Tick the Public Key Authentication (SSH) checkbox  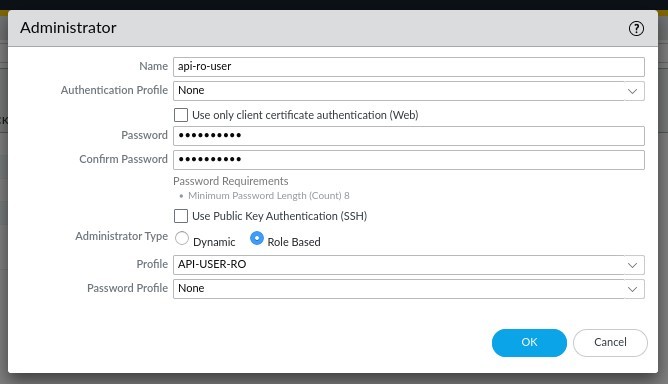click(x=181, y=216)
